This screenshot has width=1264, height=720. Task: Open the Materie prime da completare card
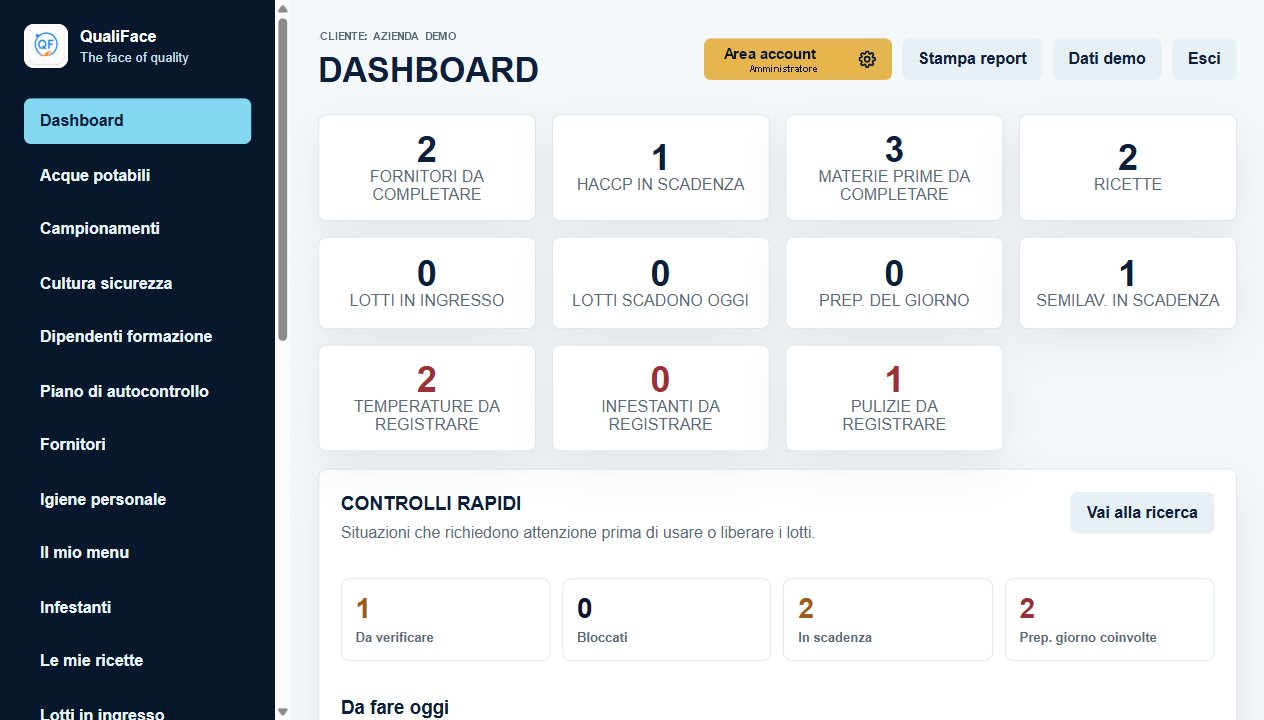(894, 168)
